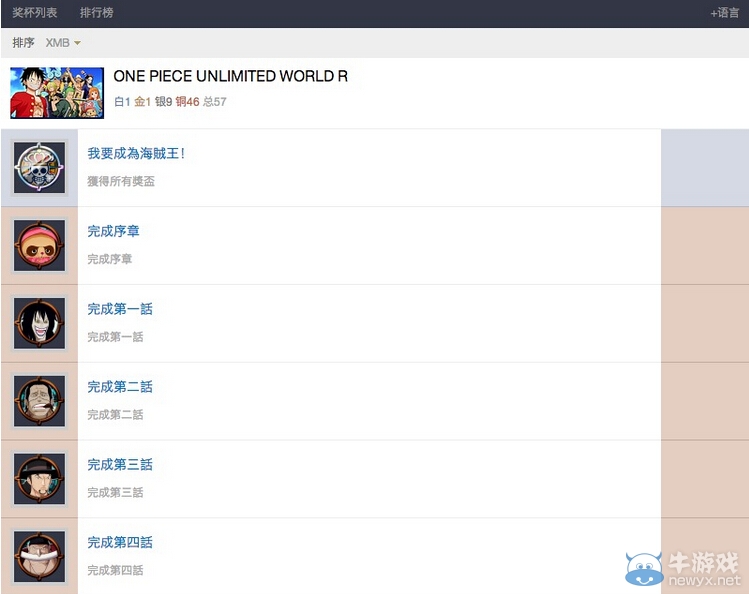749x594 pixels.
Task: Click the 獲得所有獎盃 description
Action: [121, 181]
